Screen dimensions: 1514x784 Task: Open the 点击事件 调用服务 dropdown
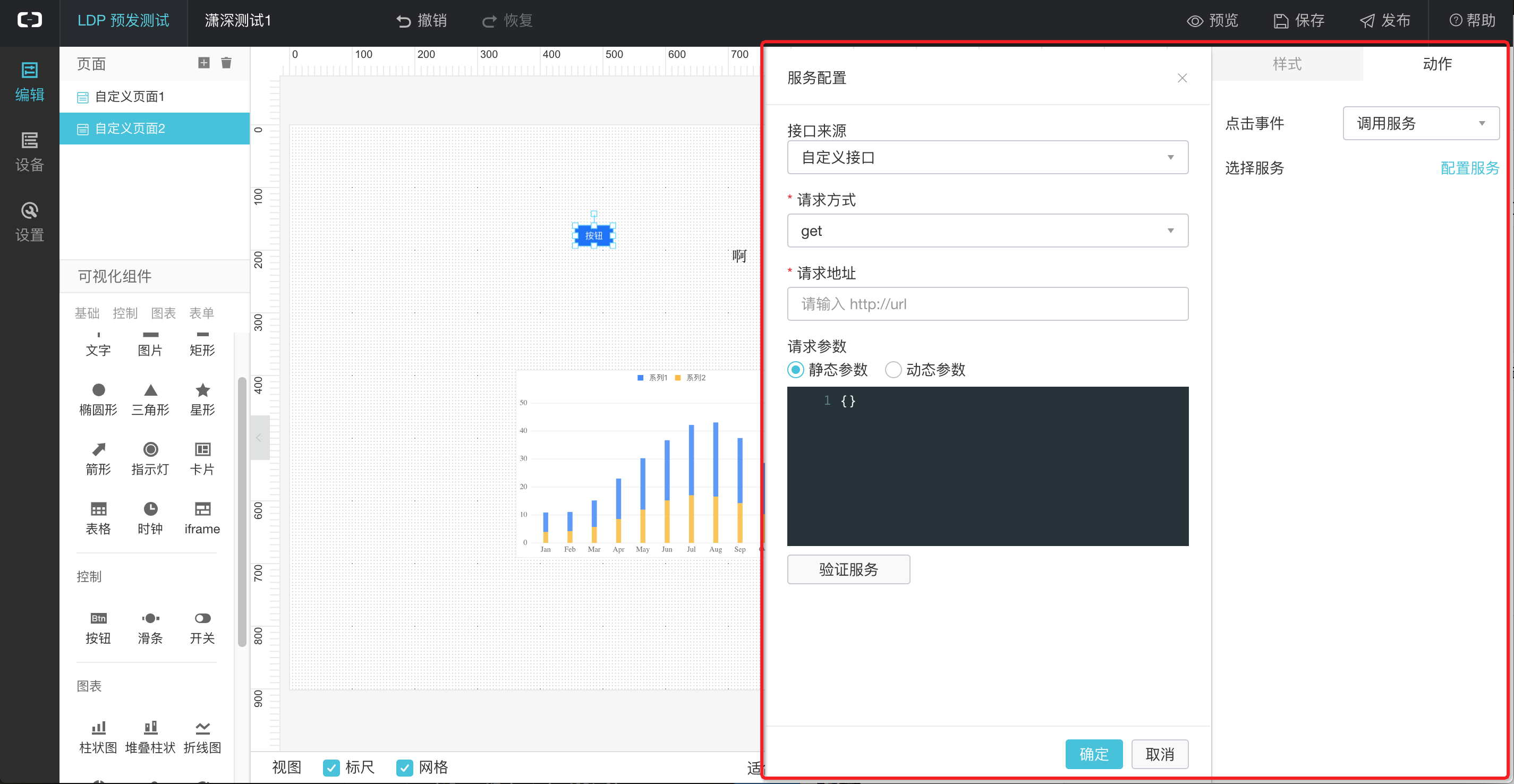click(1421, 123)
